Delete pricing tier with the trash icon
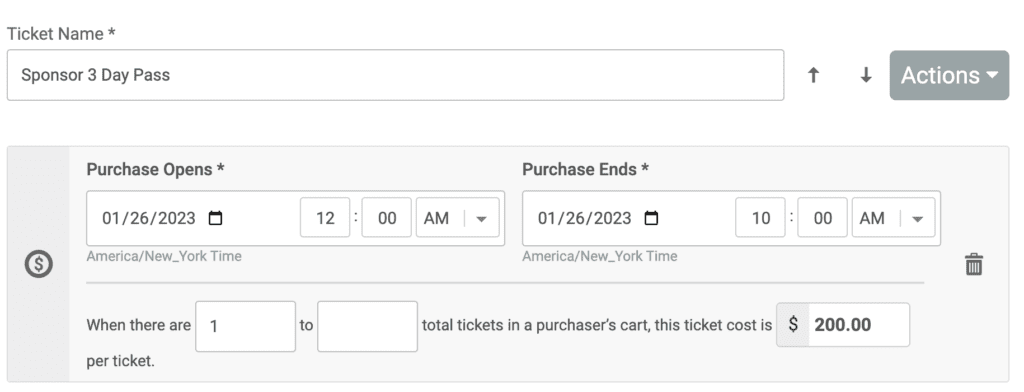The height and width of the screenshot is (392, 1024). click(974, 265)
